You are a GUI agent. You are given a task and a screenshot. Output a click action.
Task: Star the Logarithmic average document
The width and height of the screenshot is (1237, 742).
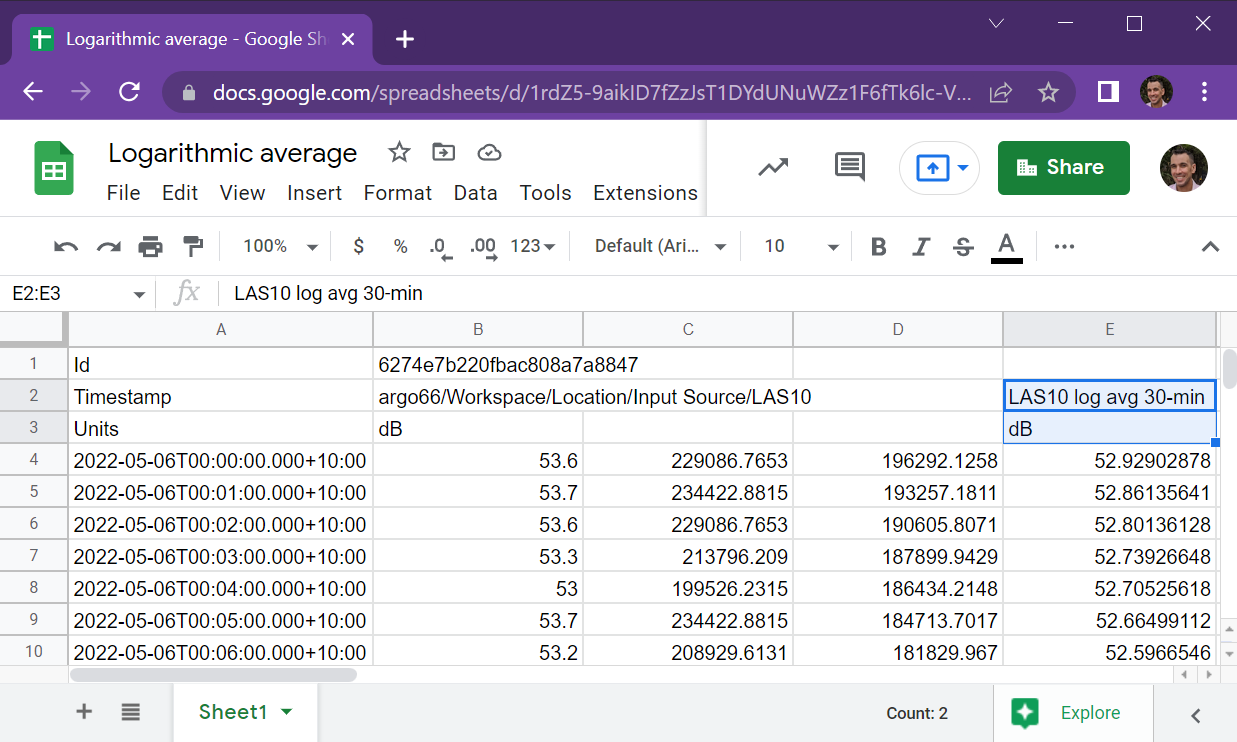pos(399,152)
